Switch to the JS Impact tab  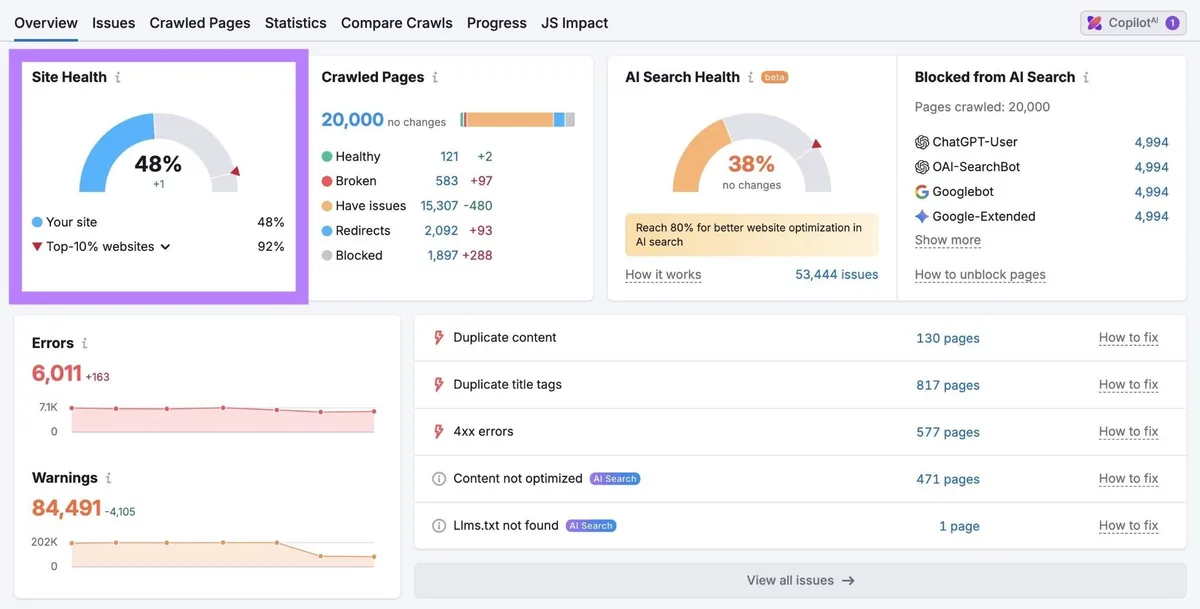tap(575, 22)
